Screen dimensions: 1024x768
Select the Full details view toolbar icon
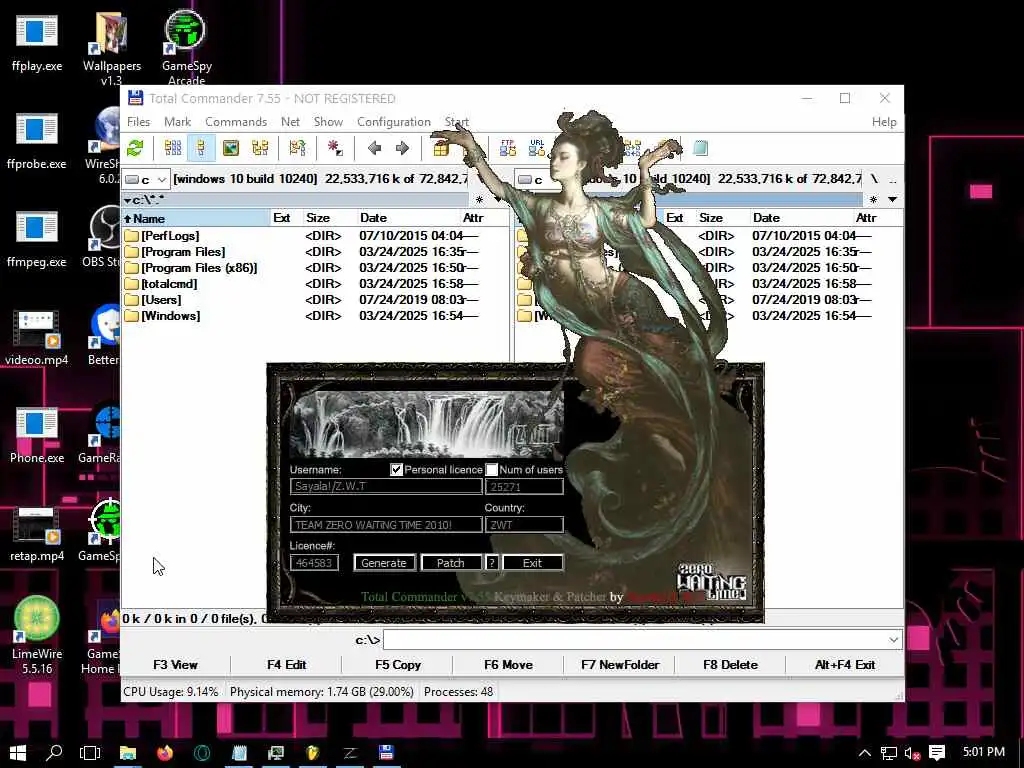[x=201, y=148]
